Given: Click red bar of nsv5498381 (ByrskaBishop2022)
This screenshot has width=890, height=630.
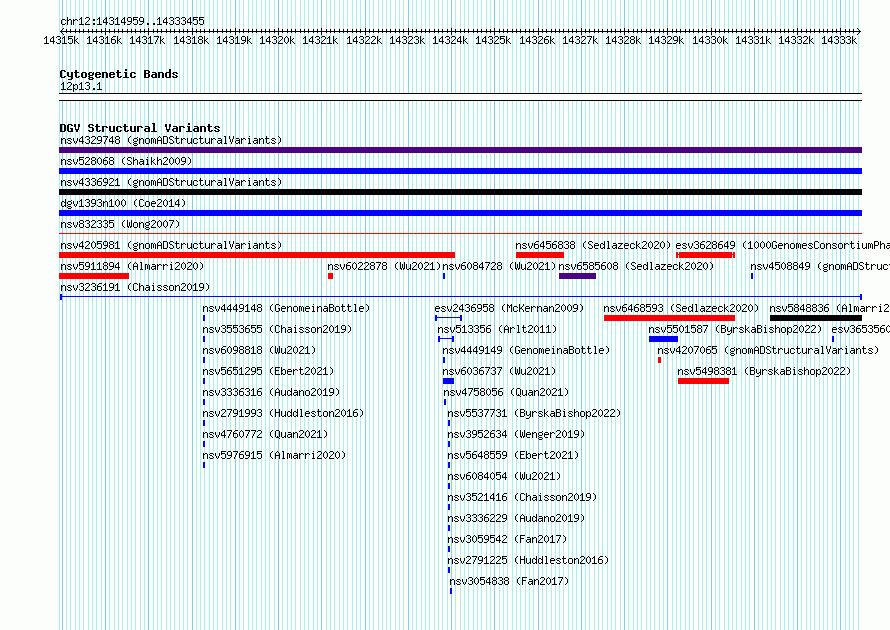Looking at the screenshot, I should pos(703,381).
